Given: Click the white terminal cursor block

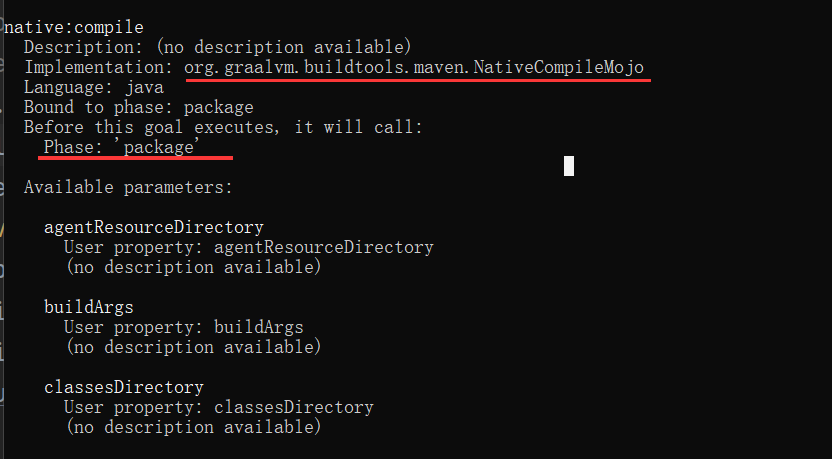Looking at the screenshot, I should [x=569, y=166].
